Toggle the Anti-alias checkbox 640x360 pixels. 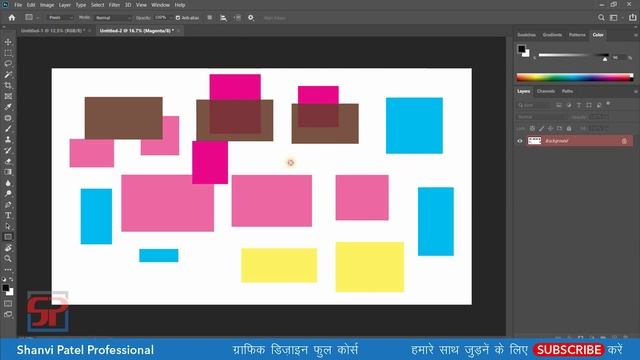178,18
